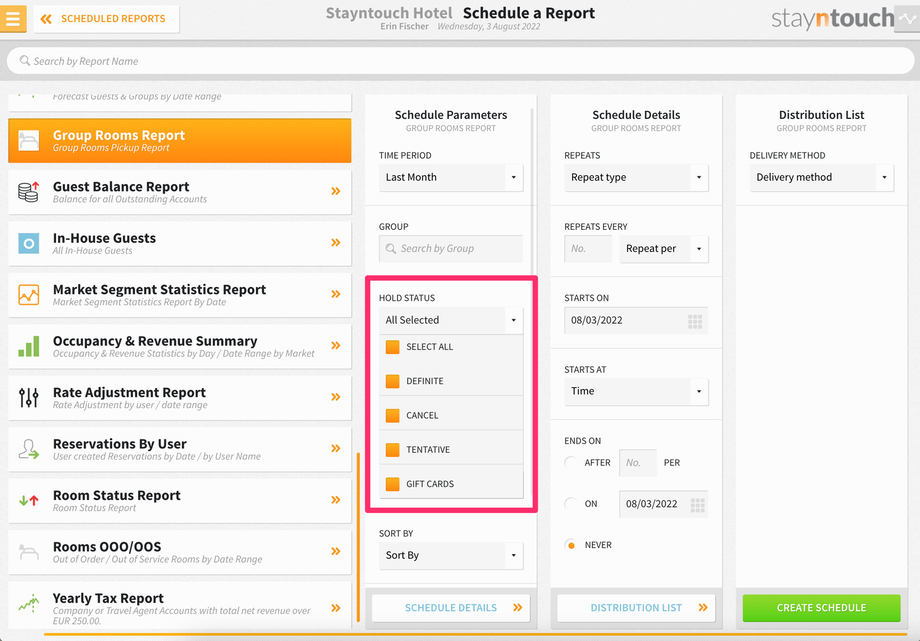Click the Rooms OOO/OOS bed icon
Viewport: 920px width, 641px height.
29,552
